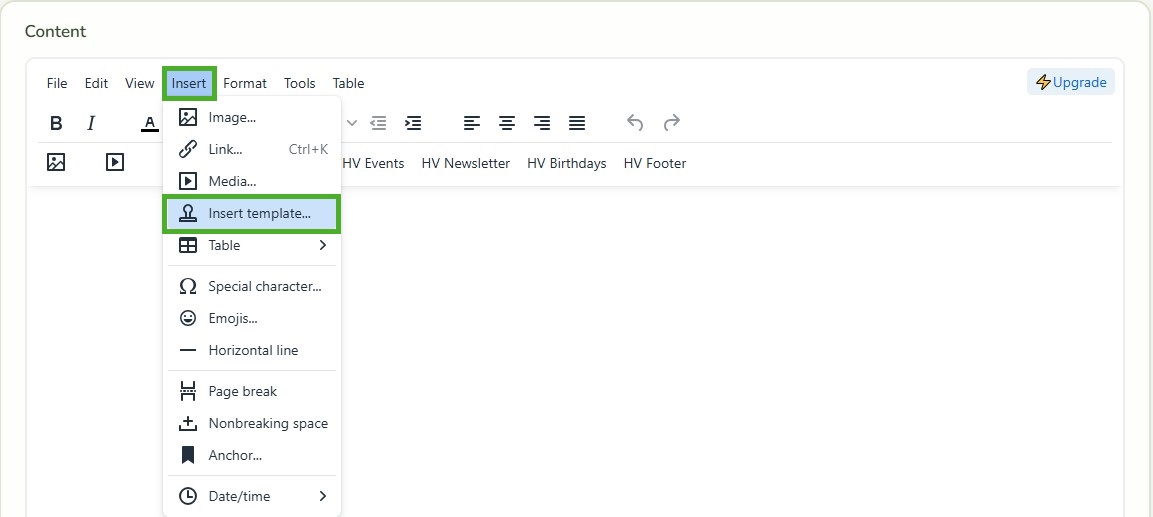Open the Edit menu
The width and height of the screenshot is (1153, 517).
(96, 83)
